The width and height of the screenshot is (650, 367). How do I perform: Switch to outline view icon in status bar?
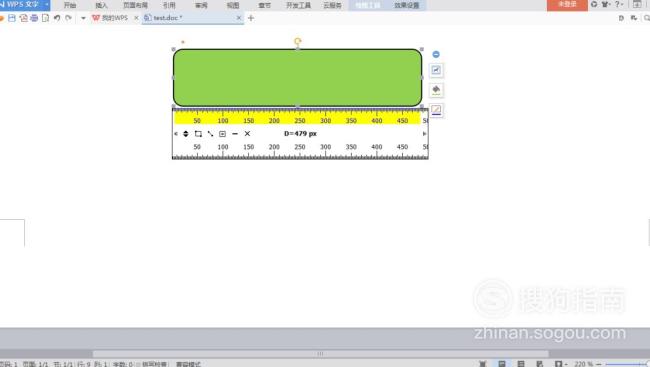[x=521, y=364]
